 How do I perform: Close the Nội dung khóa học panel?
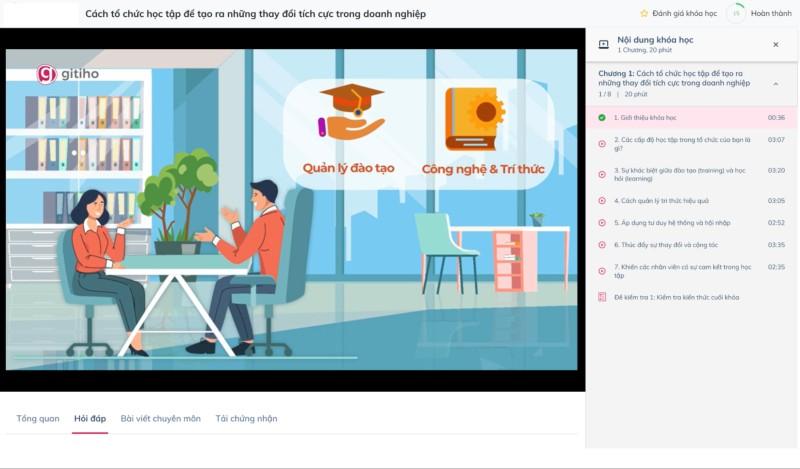(x=776, y=44)
